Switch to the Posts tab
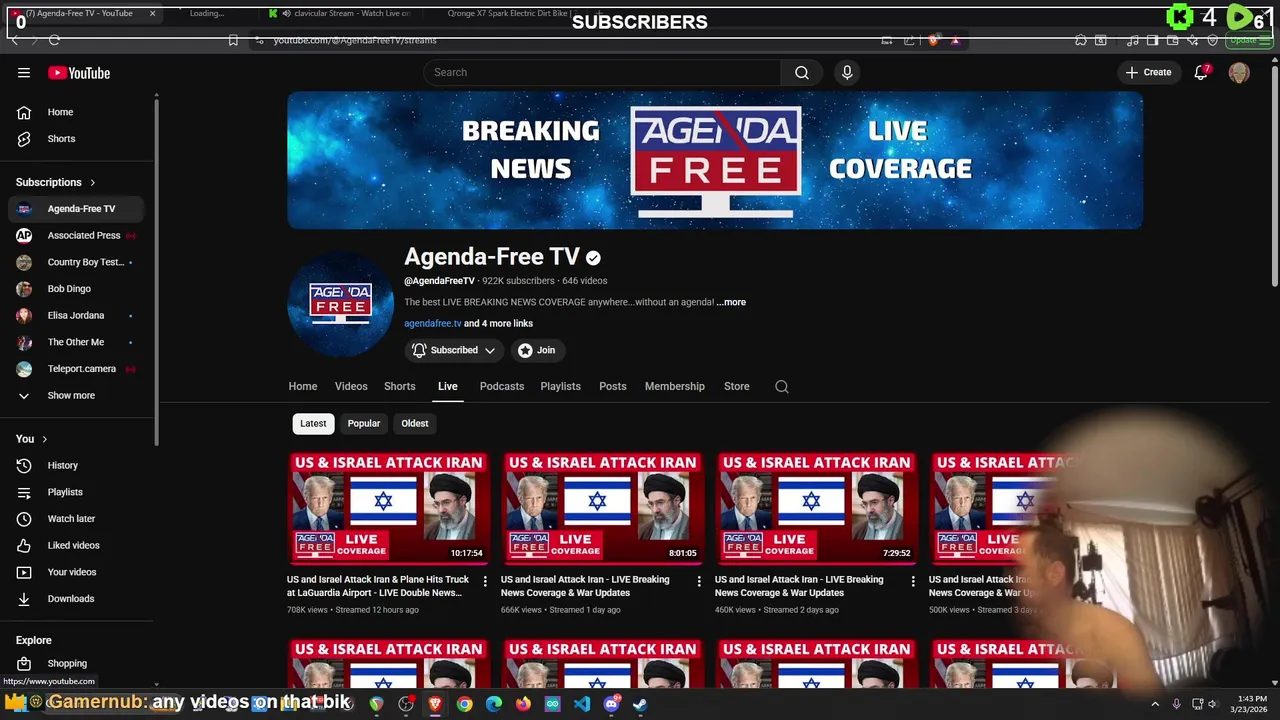The image size is (1280, 720). pyautogui.click(x=613, y=386)
